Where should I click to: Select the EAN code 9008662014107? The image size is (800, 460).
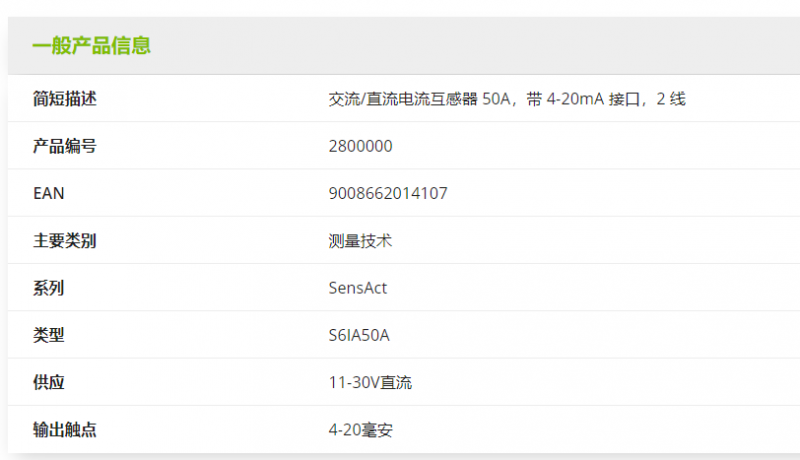tap(388, 193)
